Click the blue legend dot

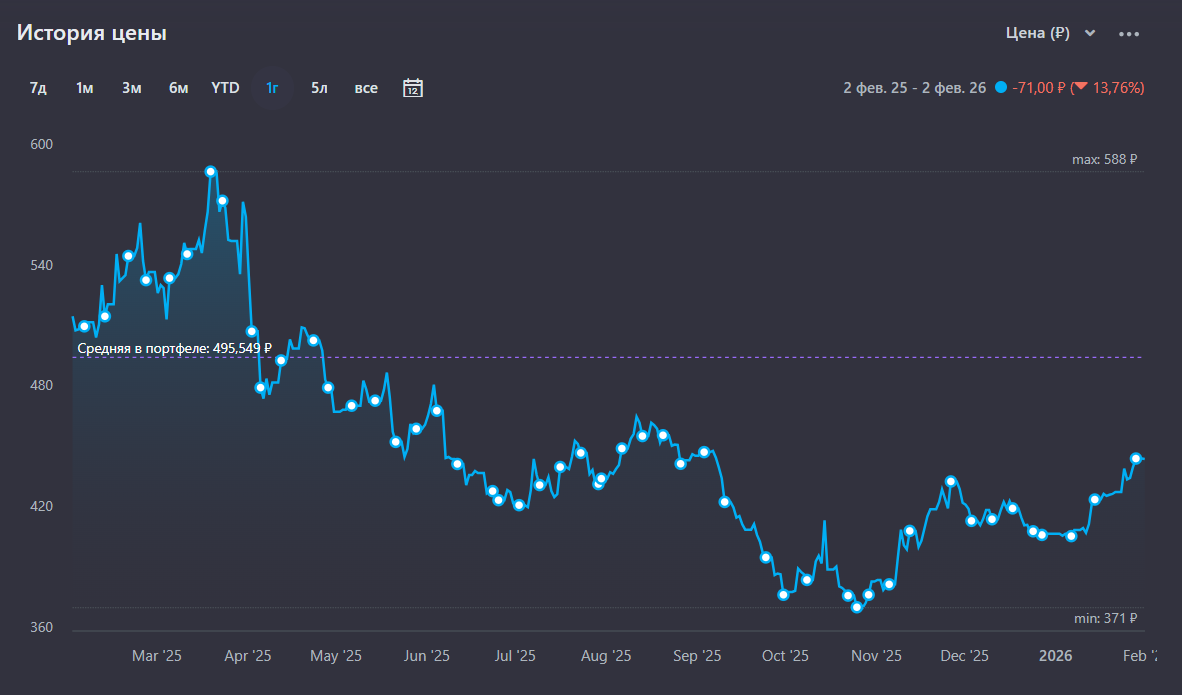click(1001, 88)
